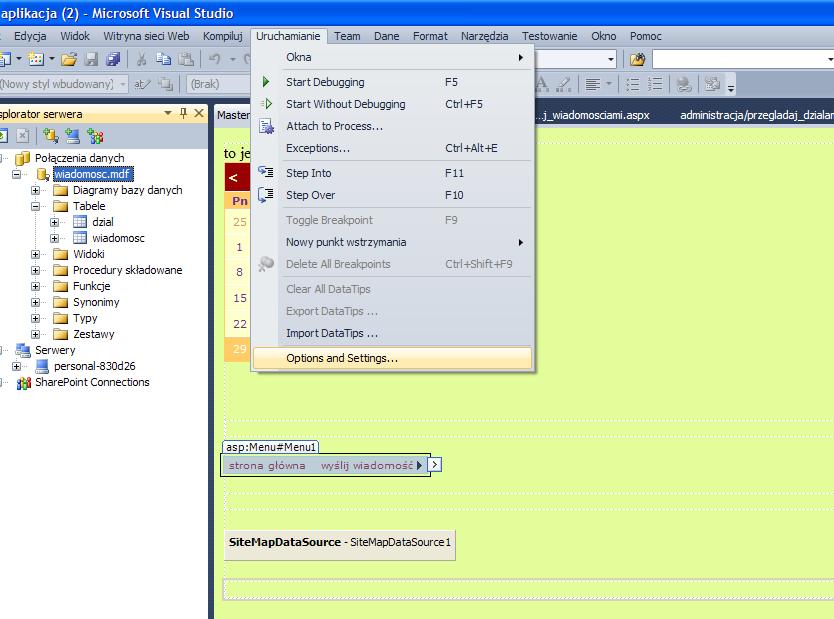834x619 pixels.
Task: Click the numbered list icon
Action: pyautogui.click(x=655, y=84)
